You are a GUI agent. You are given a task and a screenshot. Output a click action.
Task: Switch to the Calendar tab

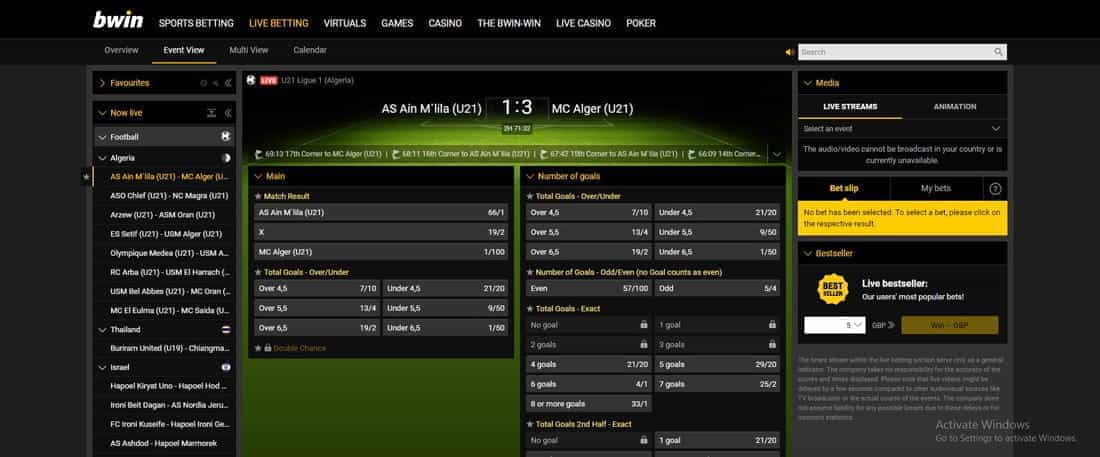pyautogui.click(x=309, y=51)
